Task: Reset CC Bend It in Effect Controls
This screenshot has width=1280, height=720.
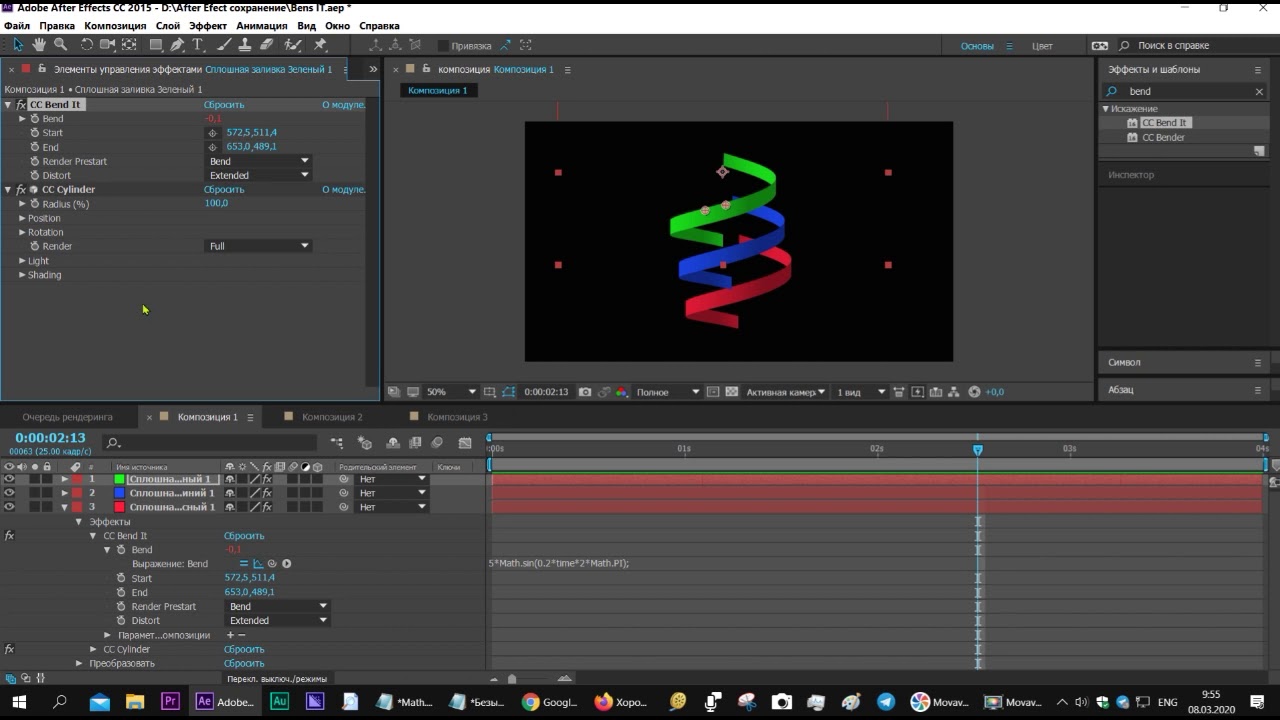Action: (x=224, y=105)
